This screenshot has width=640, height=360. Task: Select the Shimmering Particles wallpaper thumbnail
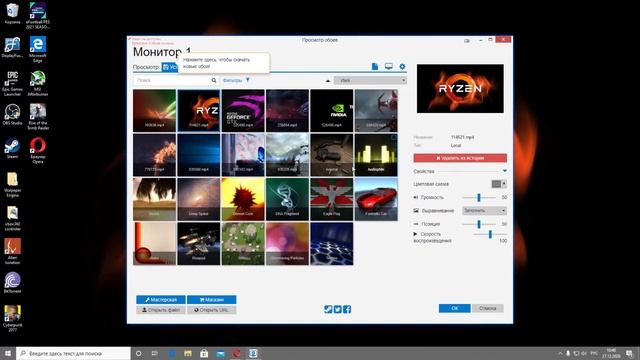(x=287, y=244)
